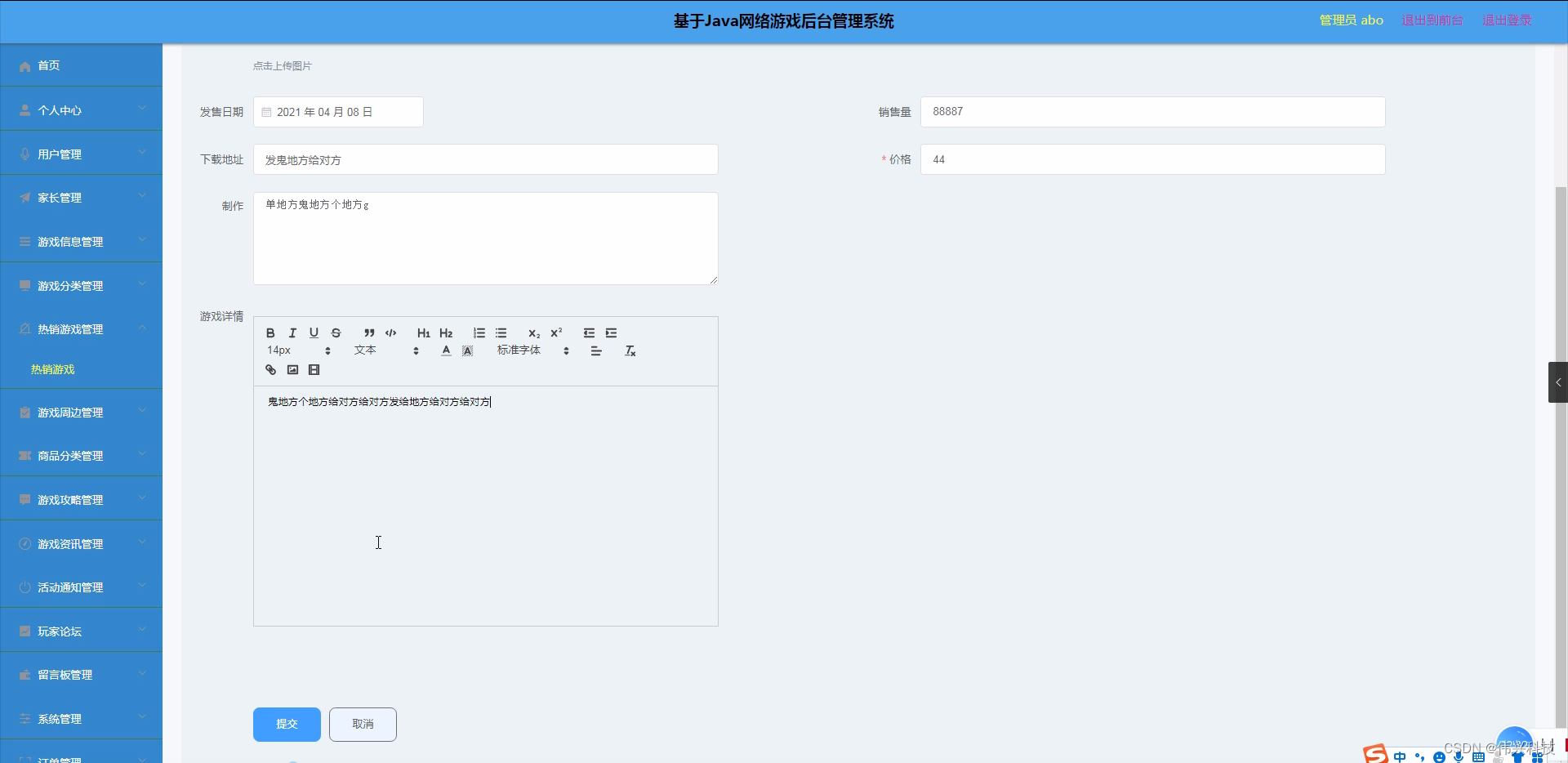Increase the text indent
Viewport: 1568px width, 763px height.
(x=611, y=333)
